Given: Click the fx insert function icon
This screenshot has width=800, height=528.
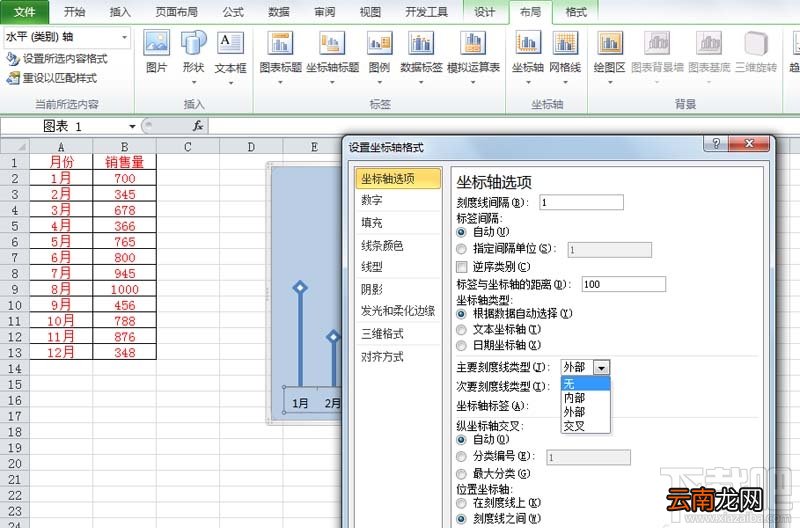Looking at the screenshot, I should [x=197, y=125].
